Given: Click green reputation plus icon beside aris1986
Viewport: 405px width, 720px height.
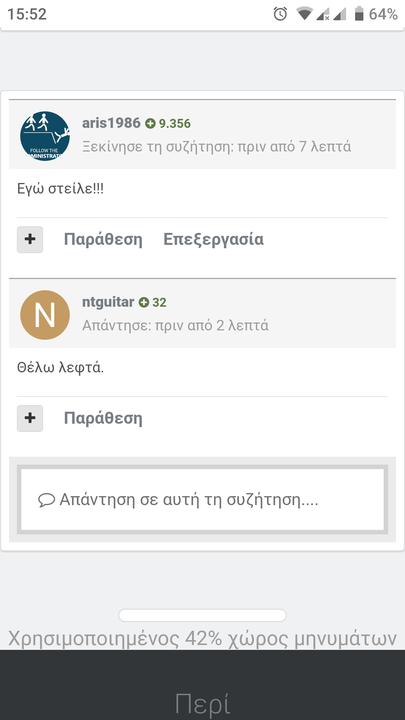Looking at the screenshot, I should (150, 124).
